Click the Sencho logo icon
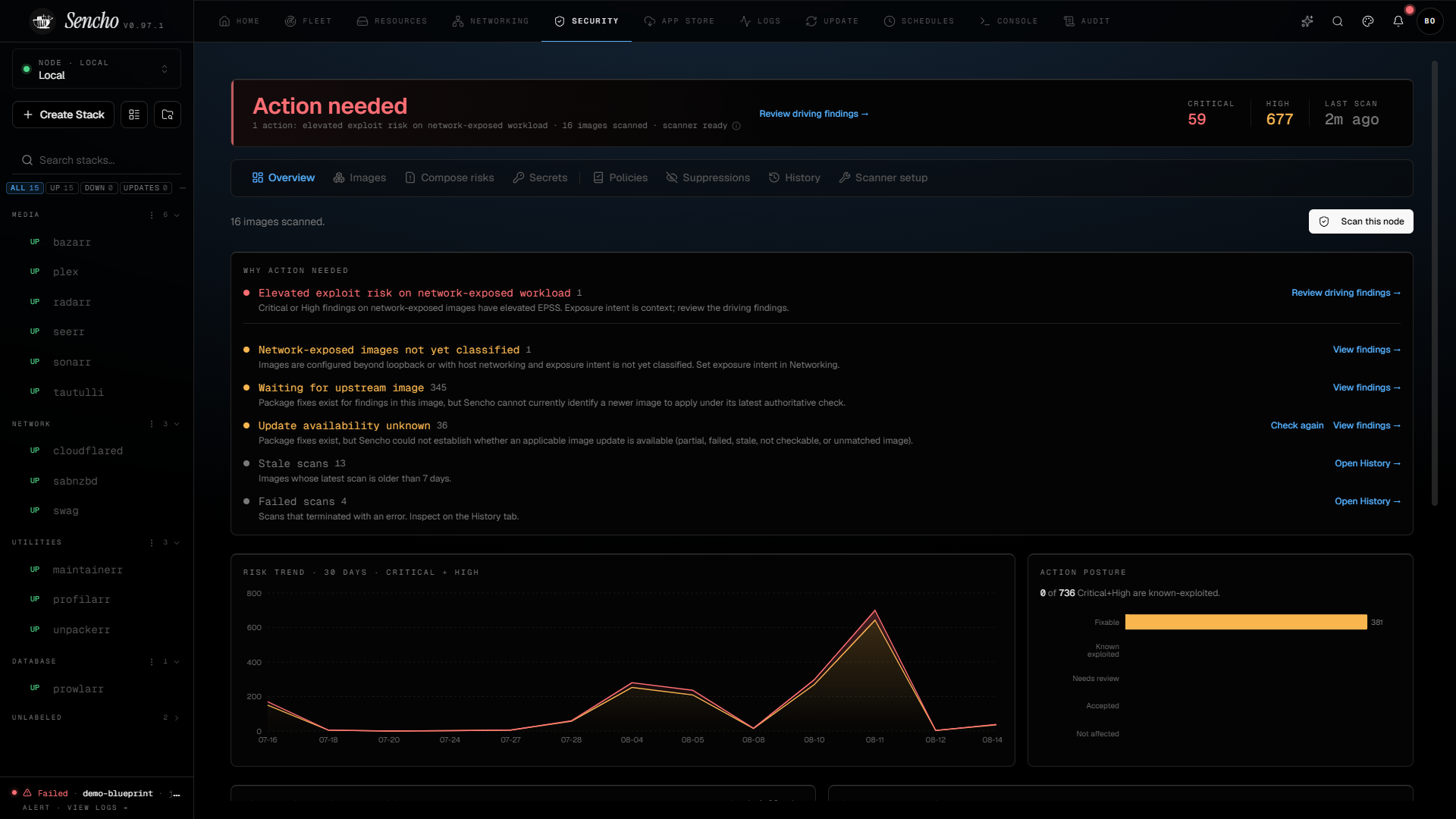The image size is (1456, 819). 42,21
